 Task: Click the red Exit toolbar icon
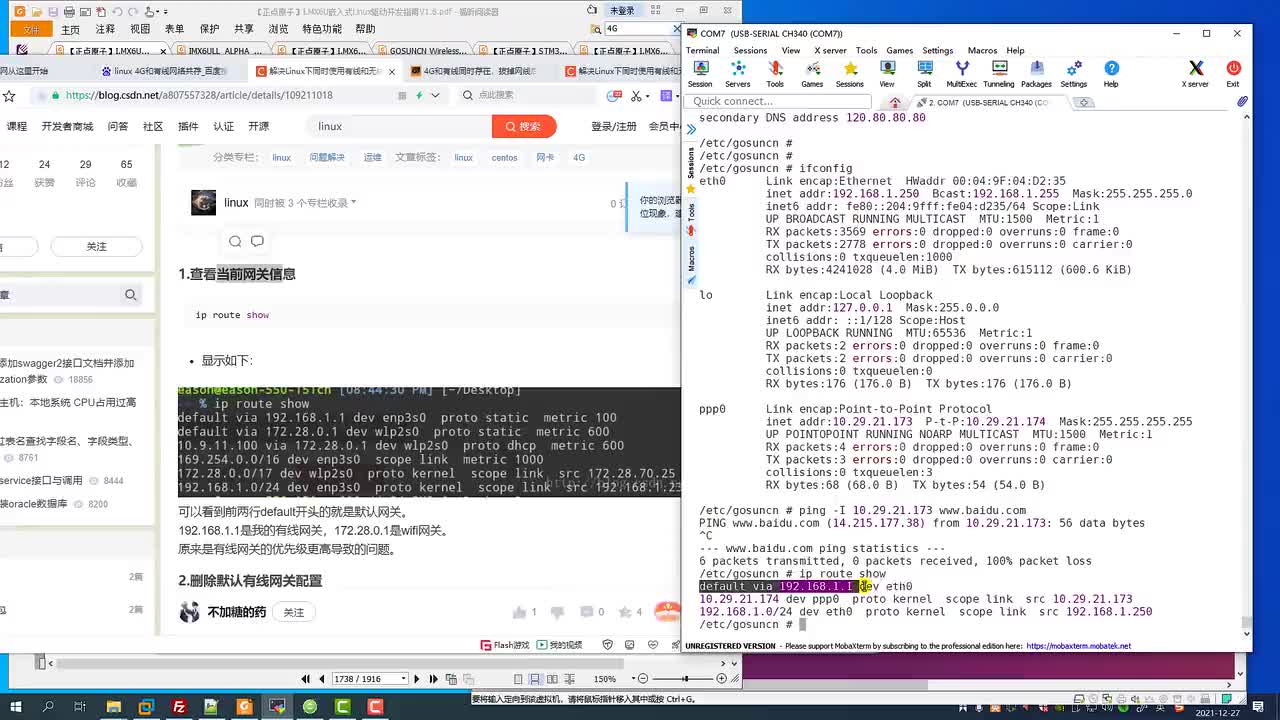click(1233, 73)
